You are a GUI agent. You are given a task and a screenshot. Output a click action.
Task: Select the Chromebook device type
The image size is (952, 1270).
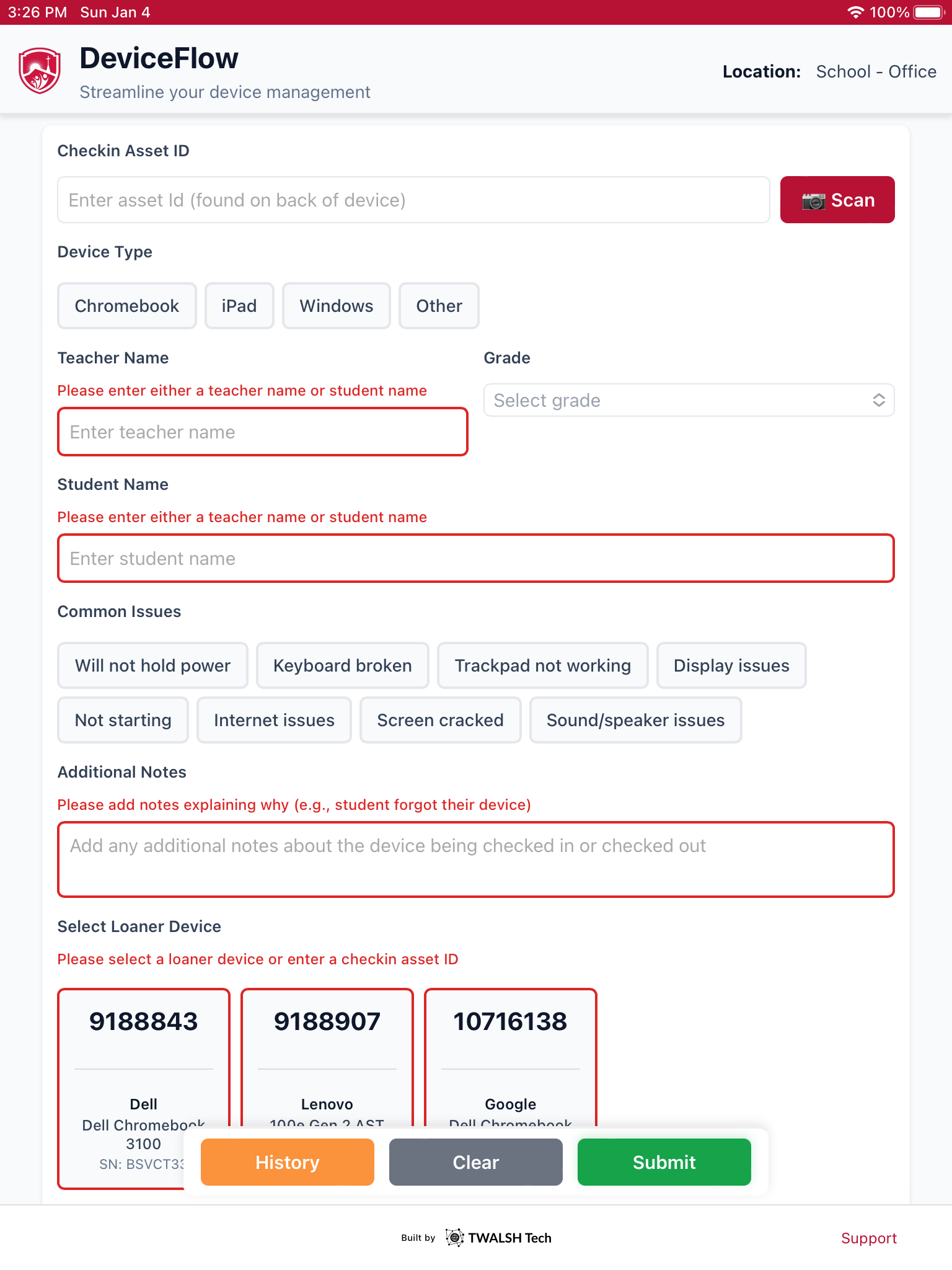126,305
